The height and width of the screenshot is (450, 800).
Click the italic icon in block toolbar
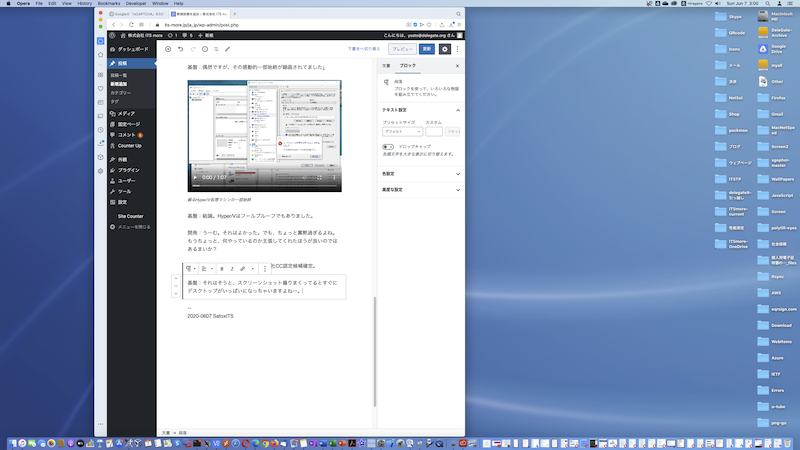point(232,269)
